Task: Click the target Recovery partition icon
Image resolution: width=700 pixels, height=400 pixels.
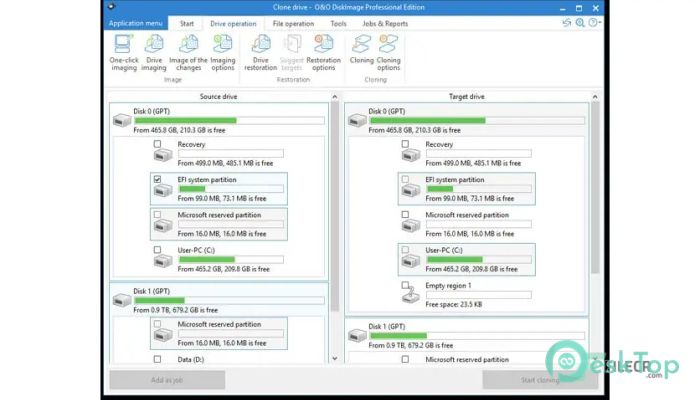Action: click(x=411, y=155)
